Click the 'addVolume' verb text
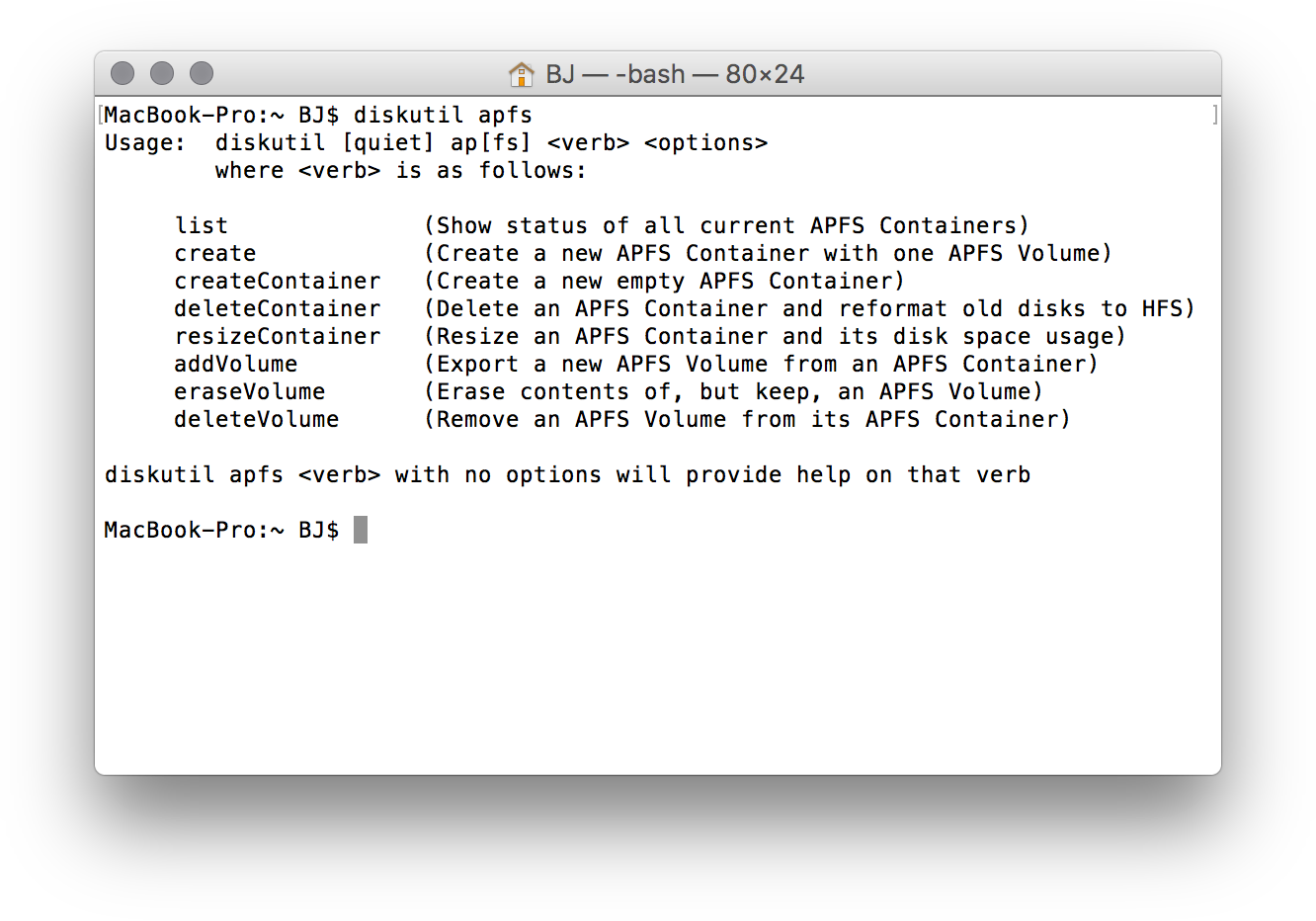Viewport: 1316px width, 921px height. click(236, 364)
